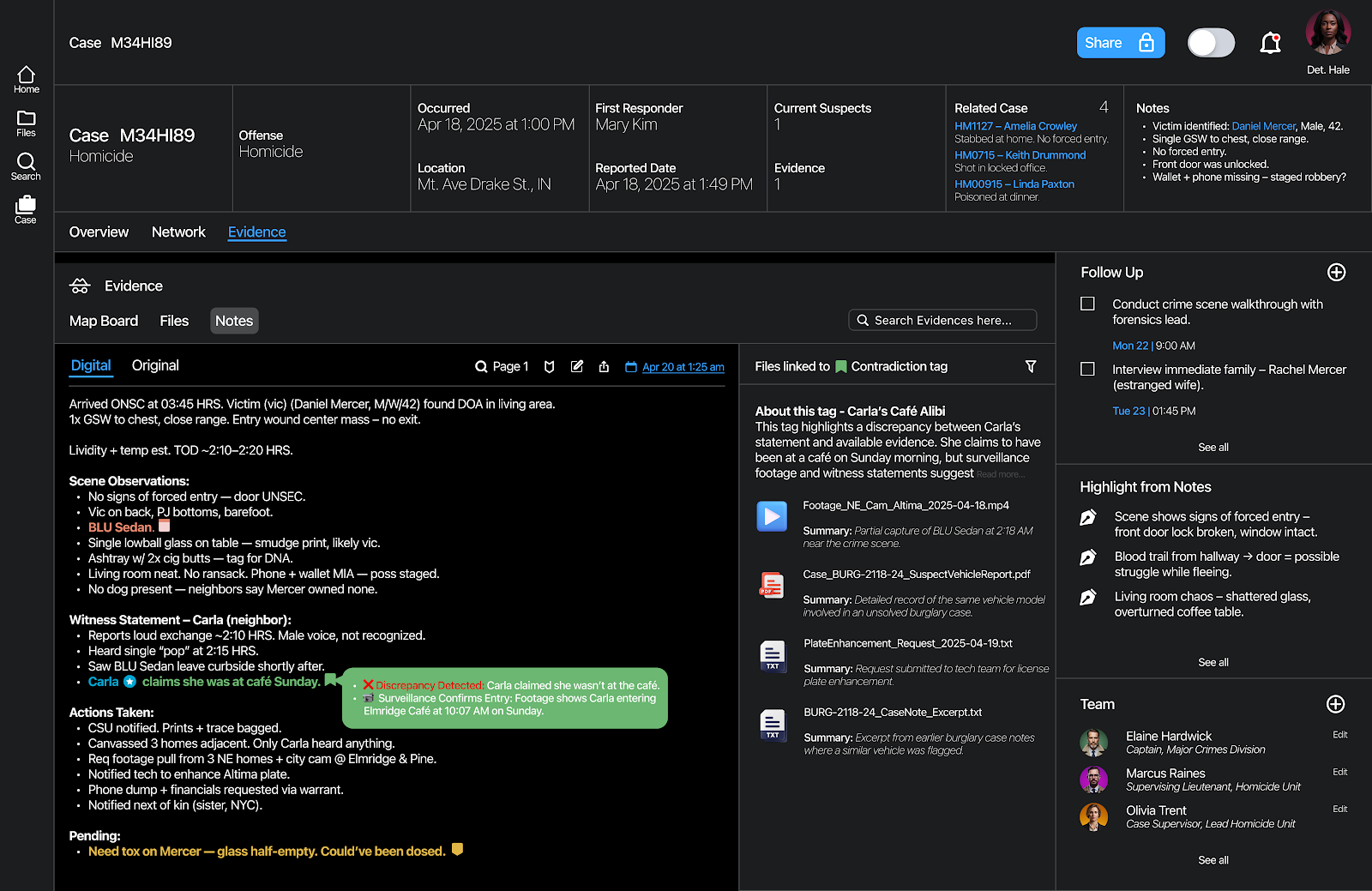Switch to the Original notes view
This screenshot has width=1372, height=891.
pos(155,365)
